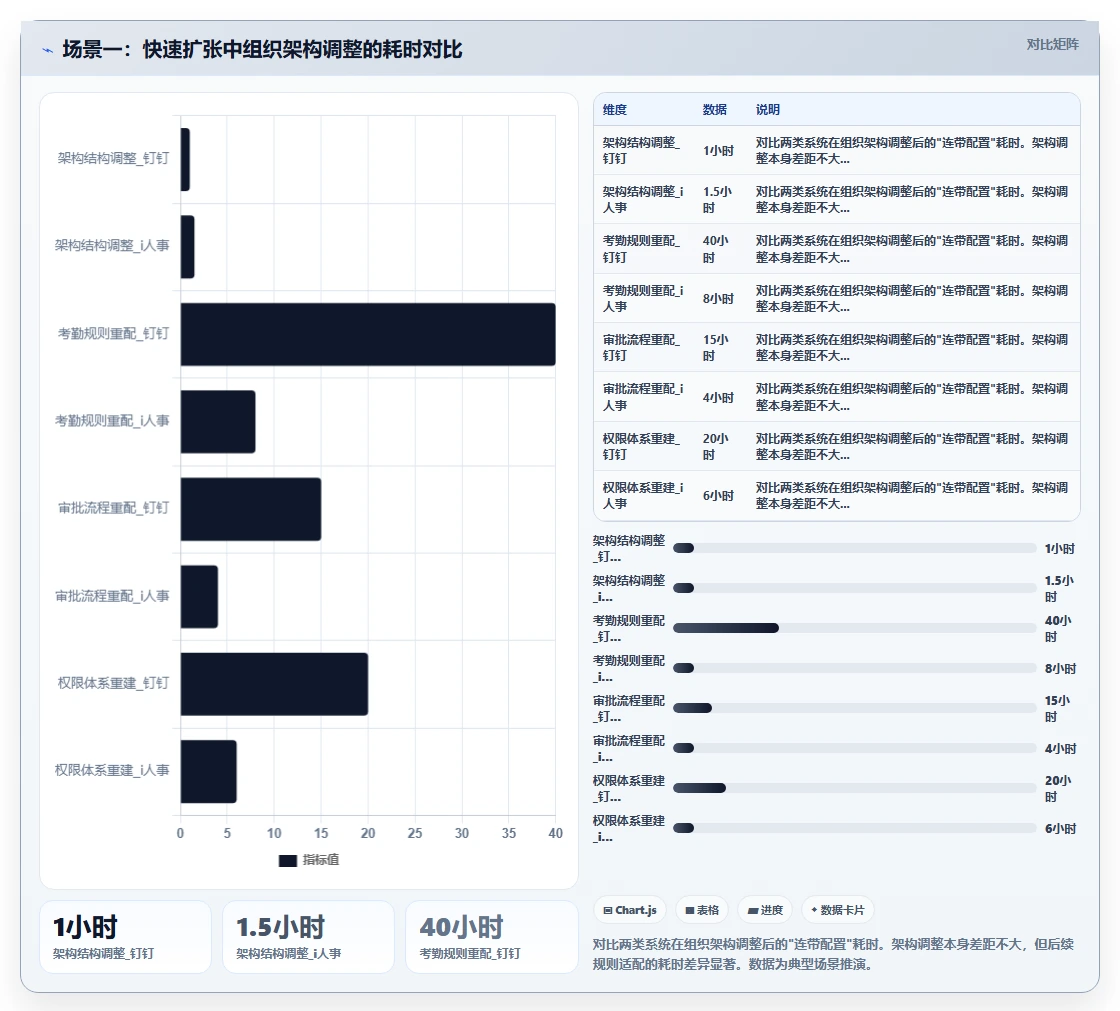Select the 表格 tag chip
The height and width of the screenshot is (1011, 1120).
click(x=702, y=910)
